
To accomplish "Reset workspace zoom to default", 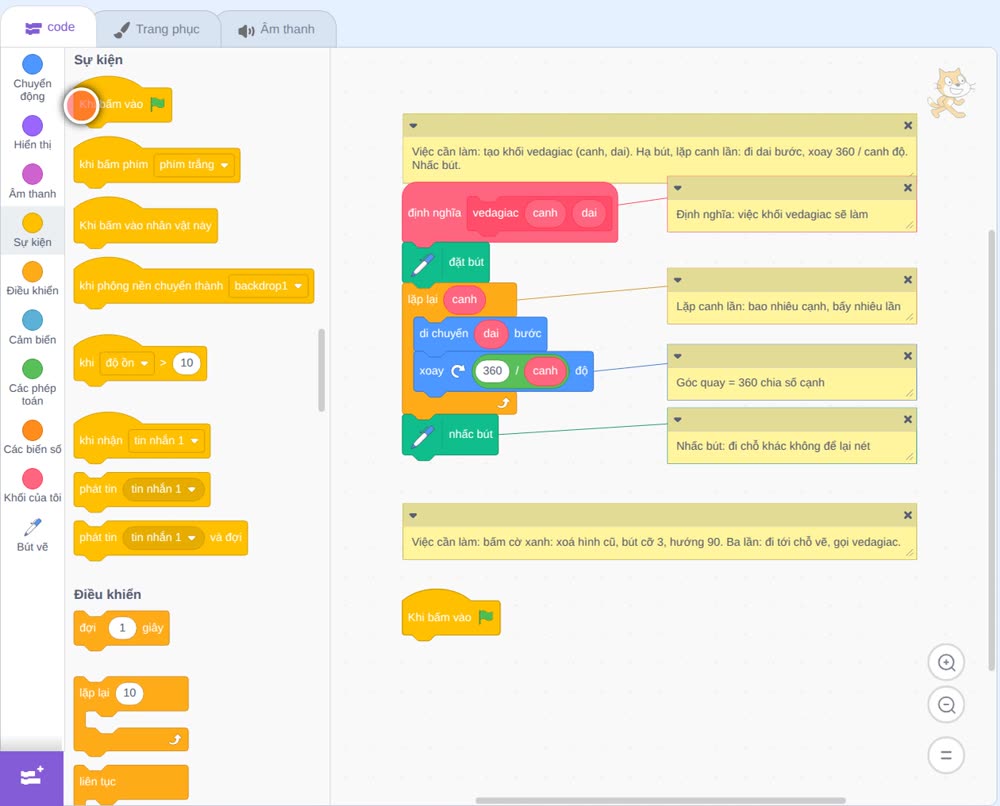I will click(946, 755).
